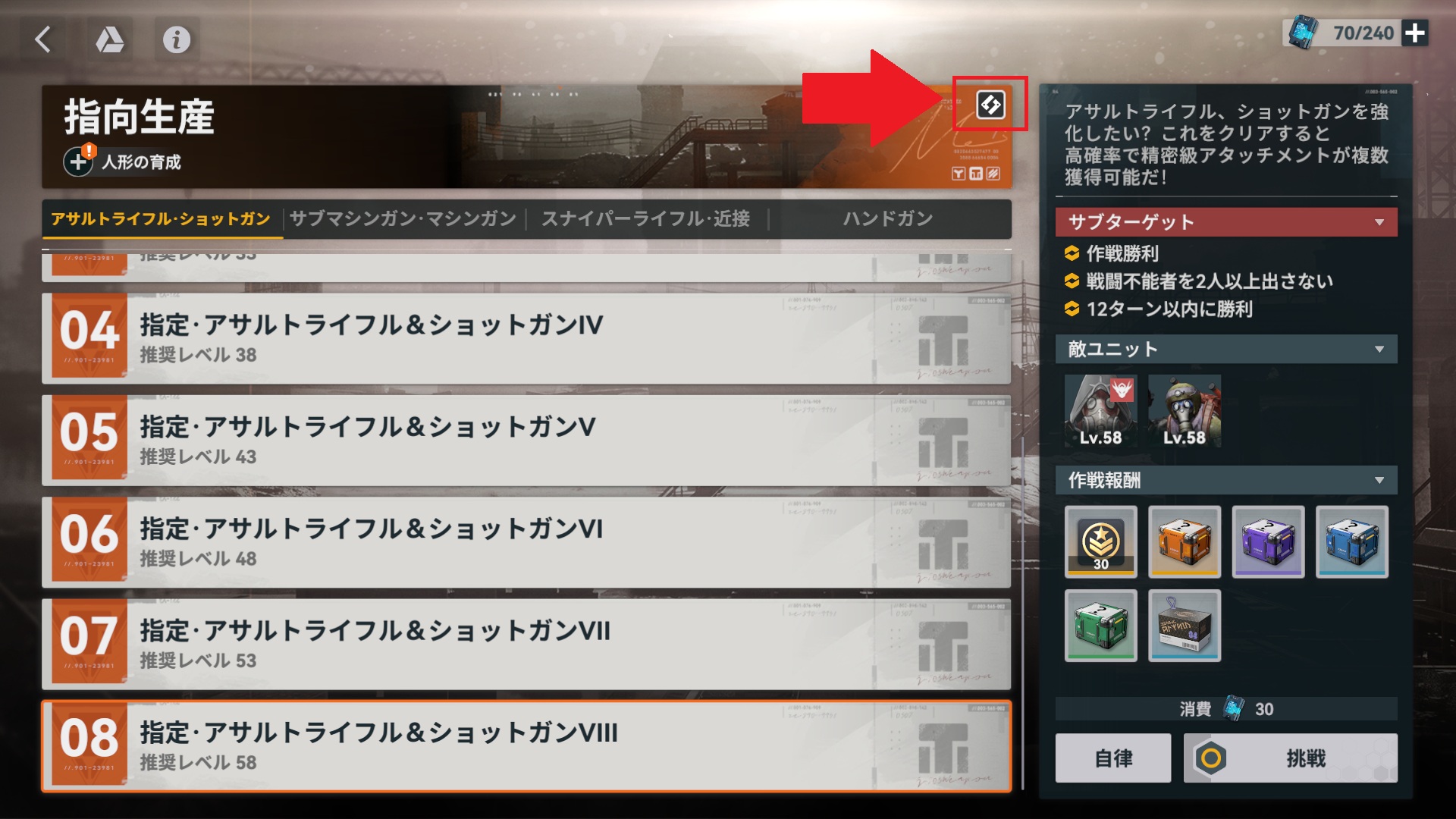The image size is (1456, 819).
Task: Click the icon highlighted by the red arrow
Action: click(x=990, y=105)
